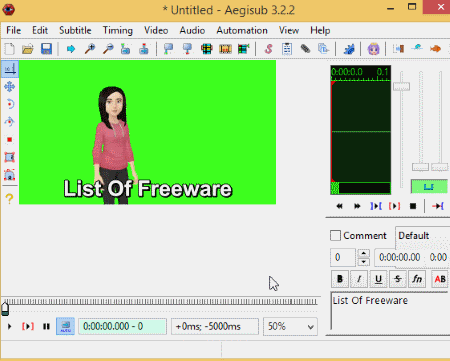Save subtitles with the floppy disk icon
This screenshot has width=450, height=361.
(x=46, y=49)
